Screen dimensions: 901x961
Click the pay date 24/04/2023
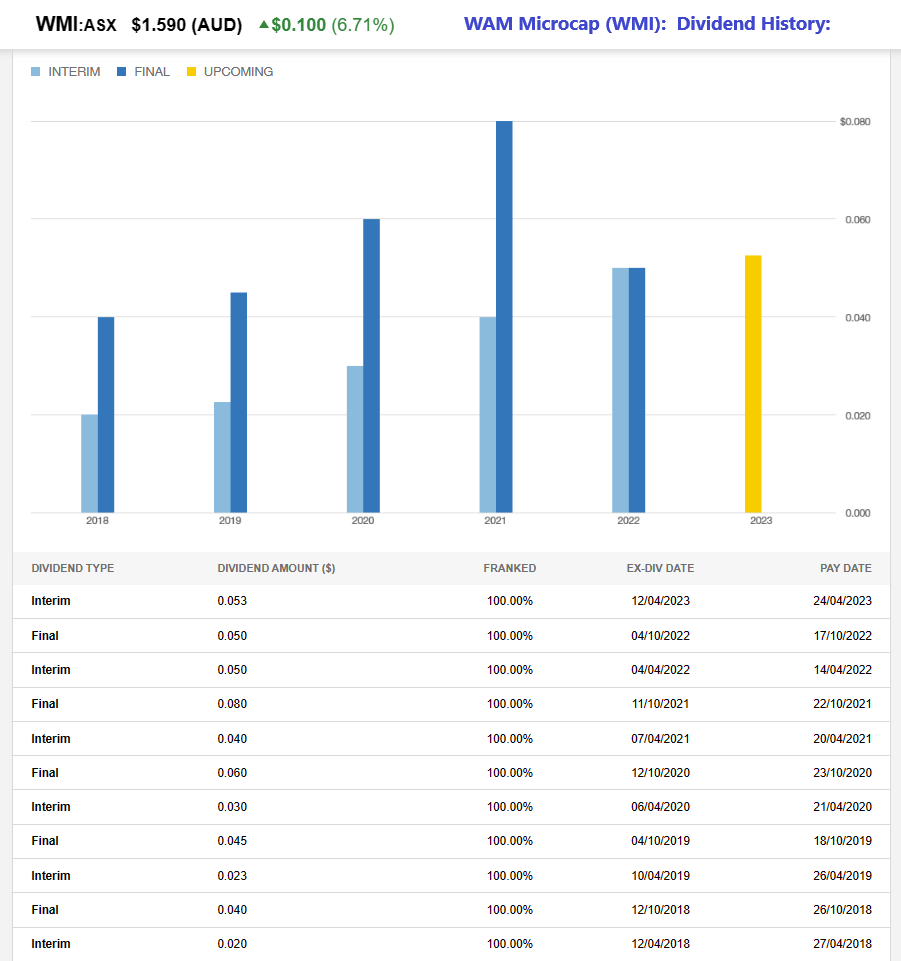843,601
